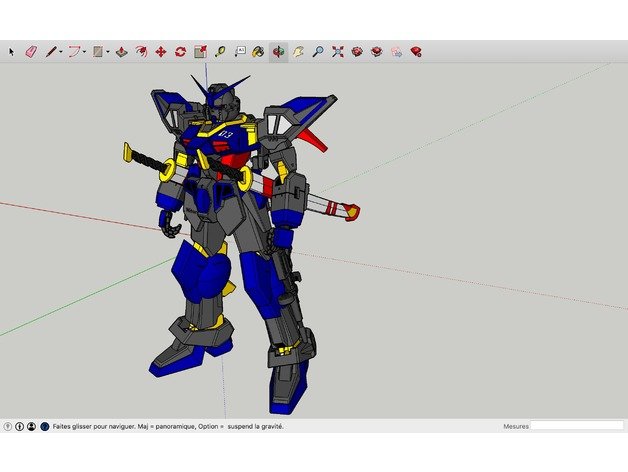The height and width of the screenshot is (472, 628).
Task: Activate the Rotate tool
Action: (x=180, y=51)
